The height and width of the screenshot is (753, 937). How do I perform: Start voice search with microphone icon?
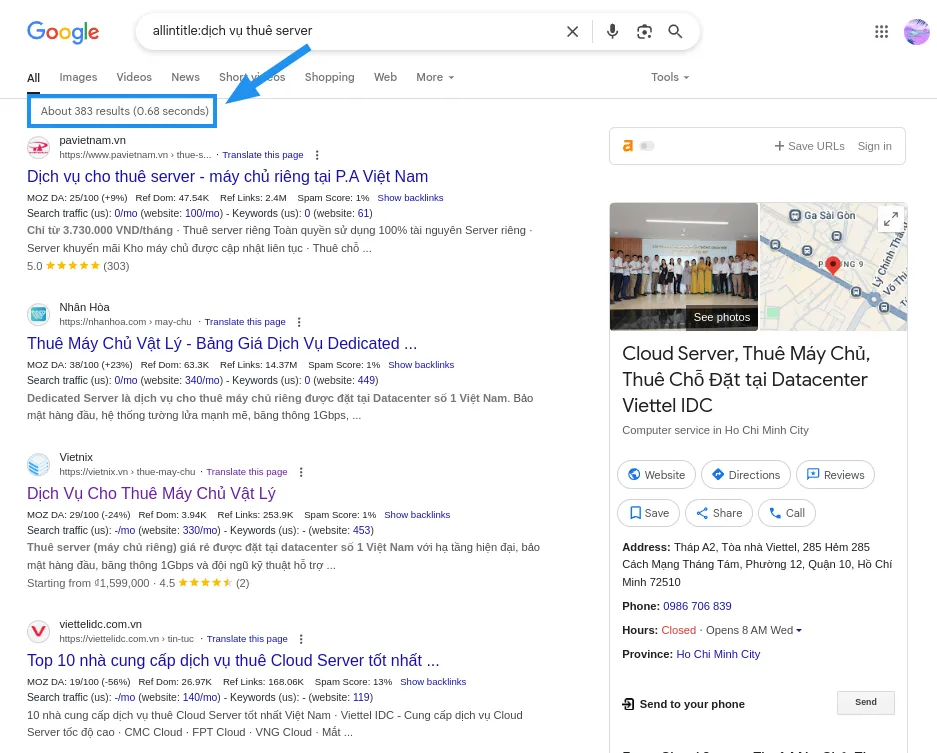(612, 32)
